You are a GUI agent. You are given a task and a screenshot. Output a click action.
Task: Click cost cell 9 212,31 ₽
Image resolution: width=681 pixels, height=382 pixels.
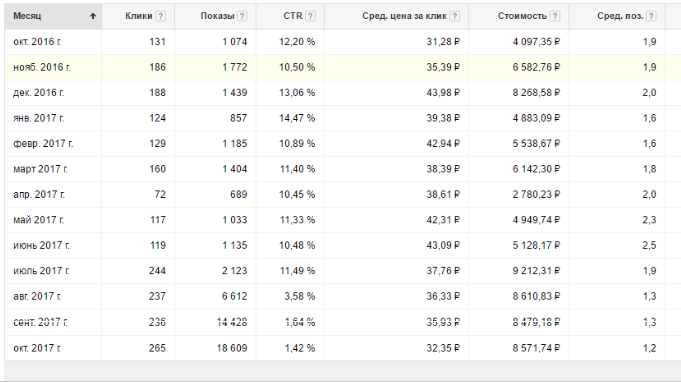click(x=536, y=271)
